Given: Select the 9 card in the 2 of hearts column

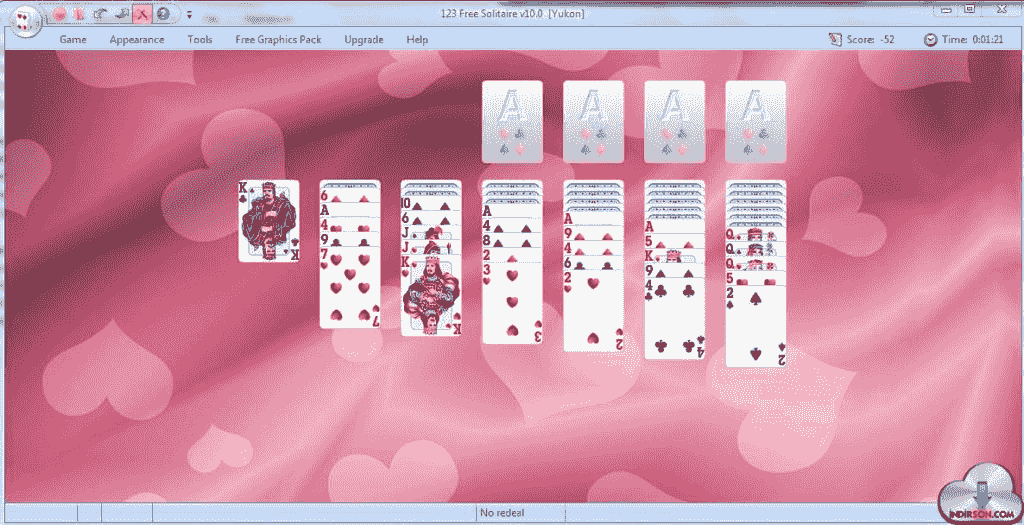Looking at the screenshot, I should click(x=594, y=234).
